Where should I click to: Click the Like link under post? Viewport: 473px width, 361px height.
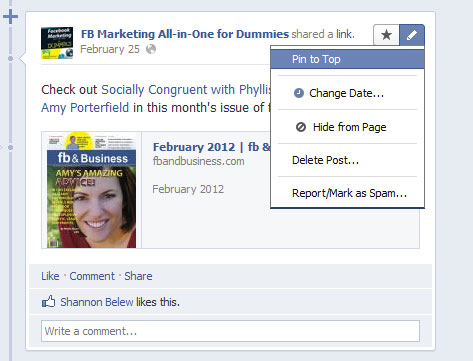click(x=50, y=276)
